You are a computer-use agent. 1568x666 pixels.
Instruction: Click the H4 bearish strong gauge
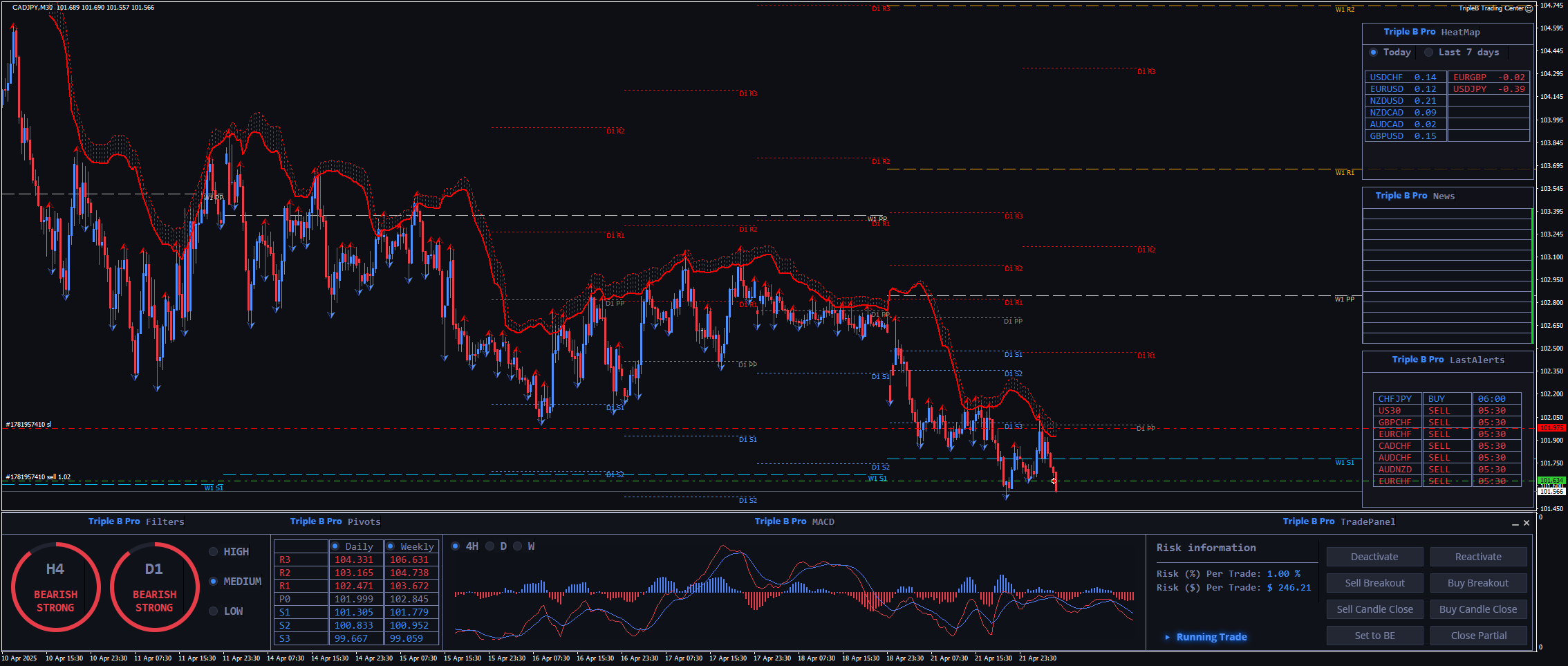[x=55, y=587]
